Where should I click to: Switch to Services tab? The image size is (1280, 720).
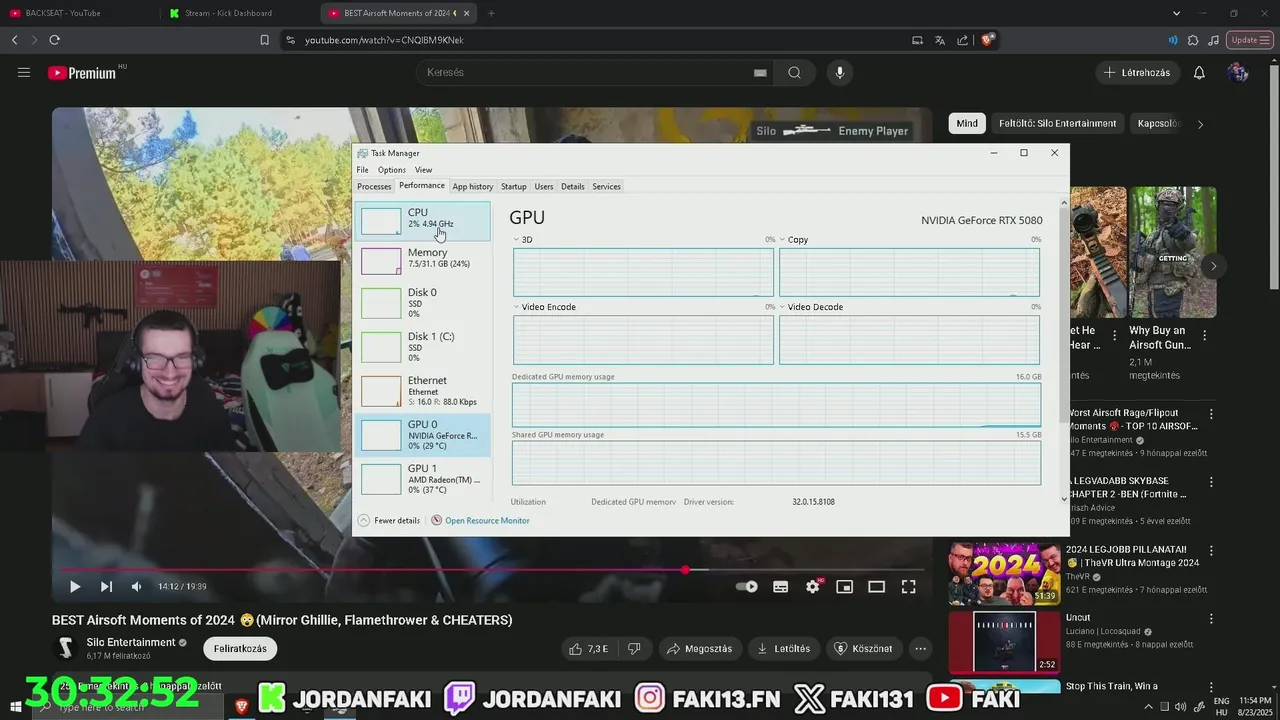[606, 186]
